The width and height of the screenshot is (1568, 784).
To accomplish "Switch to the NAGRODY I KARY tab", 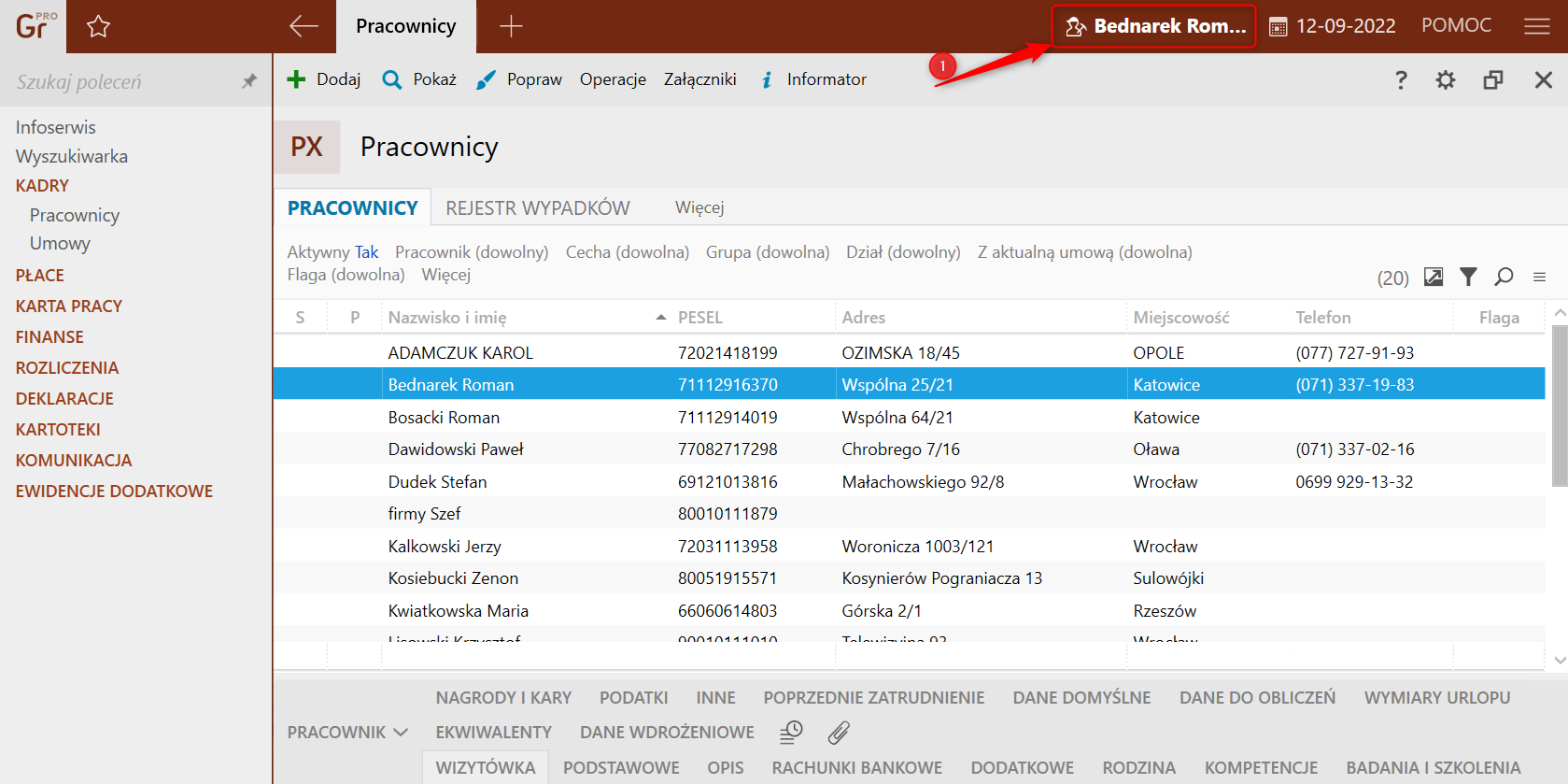I will tap(503, 698).
